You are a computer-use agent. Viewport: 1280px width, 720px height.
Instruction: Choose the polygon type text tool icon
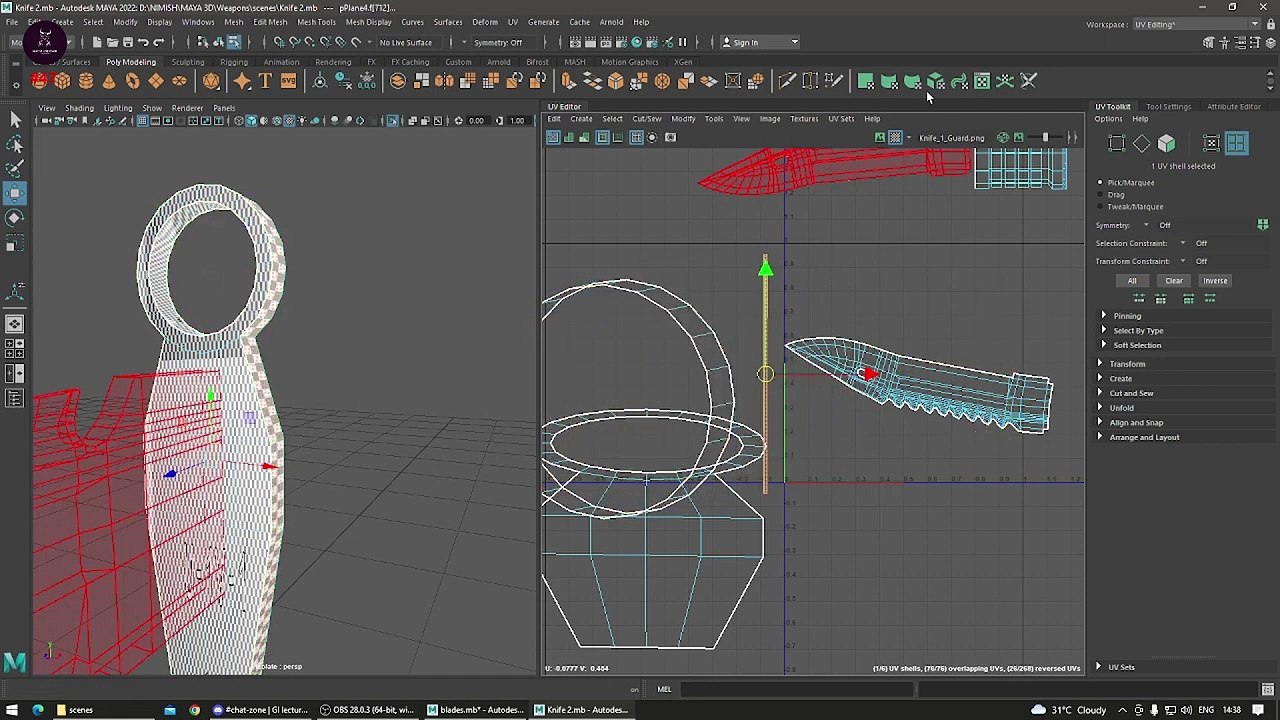click(265, 81)
